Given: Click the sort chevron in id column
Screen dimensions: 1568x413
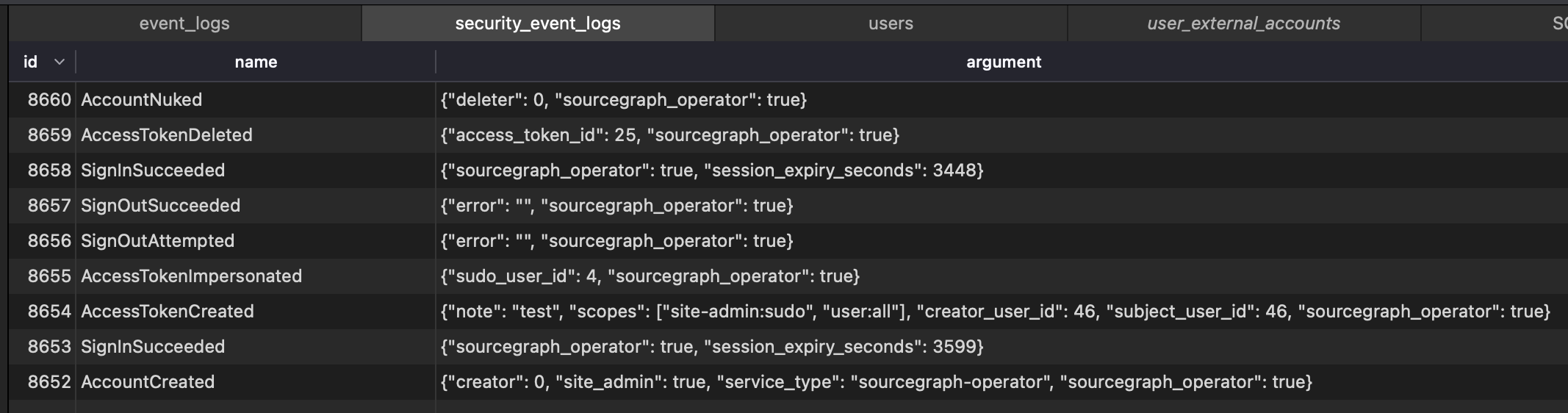Looking at the screenshot, I should tap(60, 62).
